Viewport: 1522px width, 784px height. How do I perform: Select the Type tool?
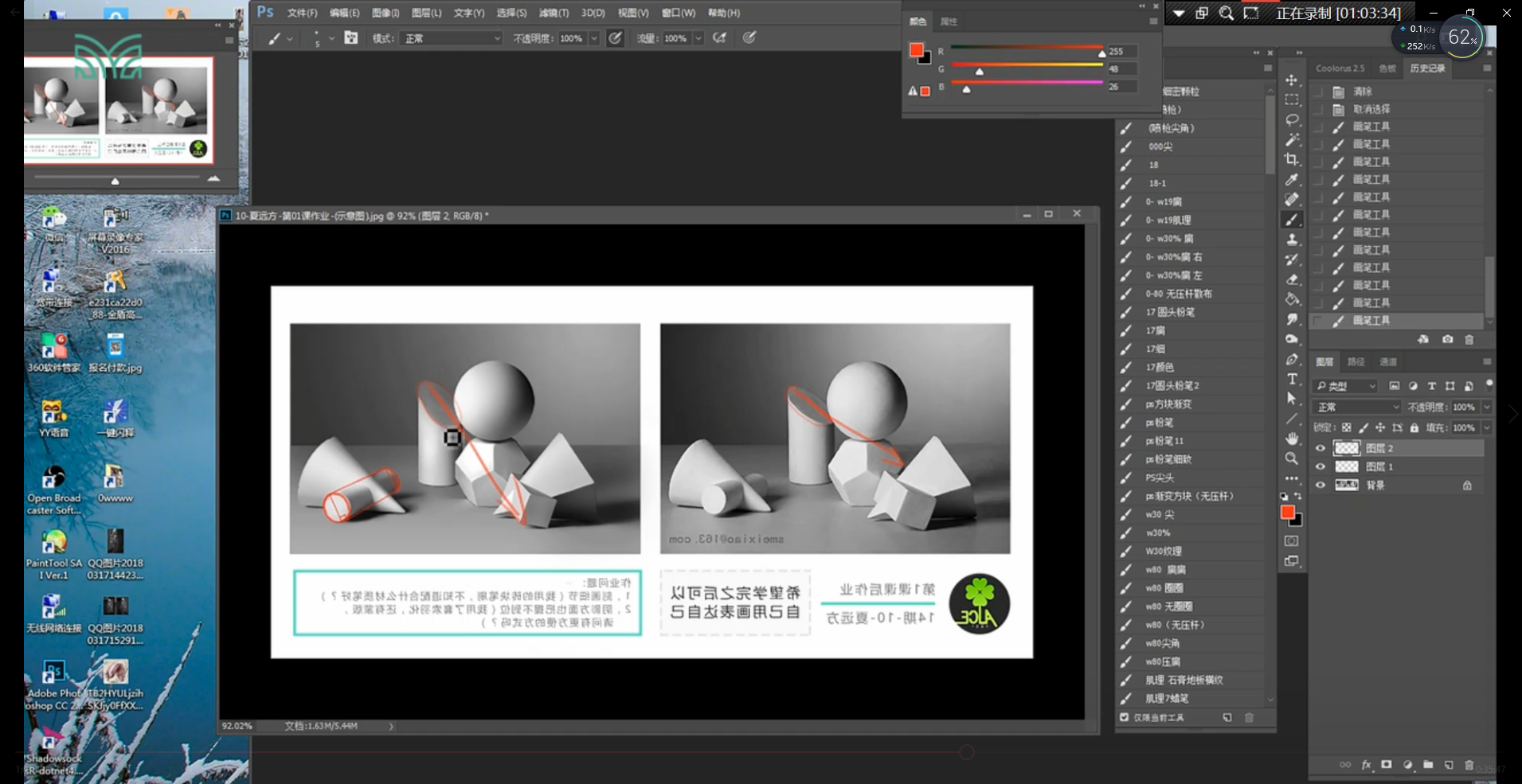(1292, 379)
